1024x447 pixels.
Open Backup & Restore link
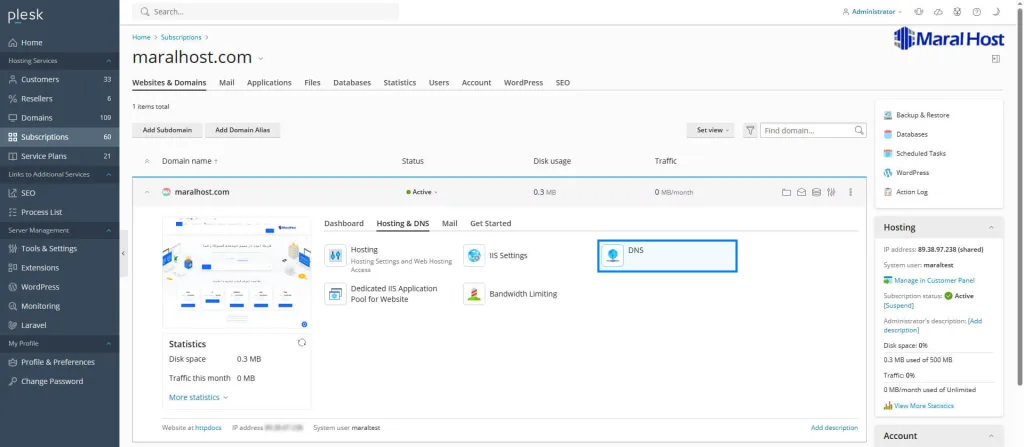coord(922,115)
